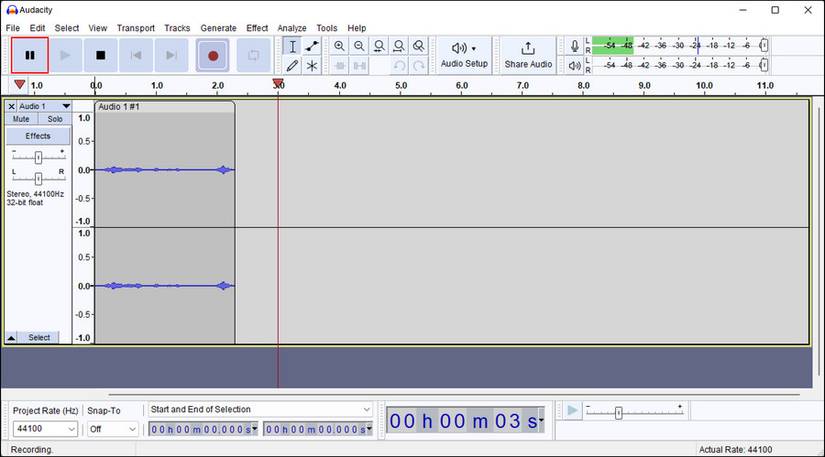Image resolution: width=825 pixels, height=457 pixels.
Task: Select the Multi-tool asterisk
Action: (x=312, y=66)
